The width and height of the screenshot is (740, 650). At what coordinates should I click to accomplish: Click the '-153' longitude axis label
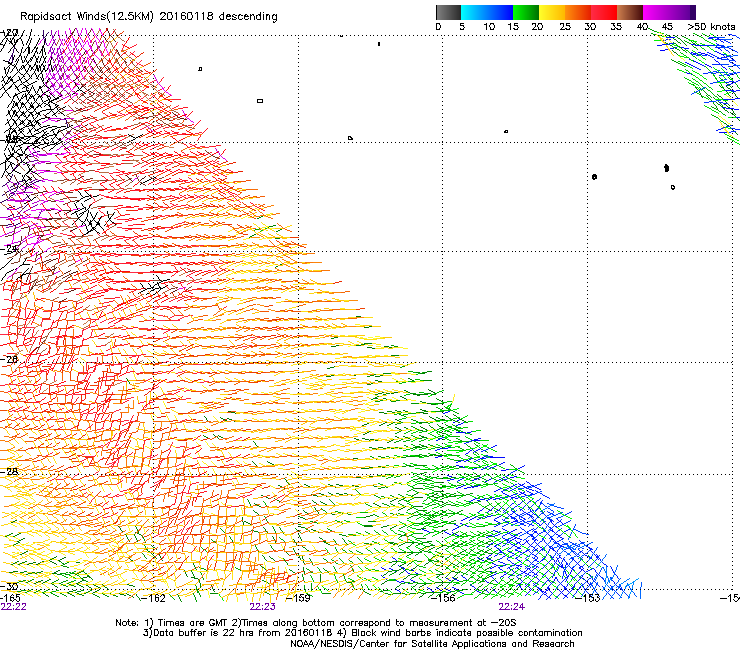588,598
